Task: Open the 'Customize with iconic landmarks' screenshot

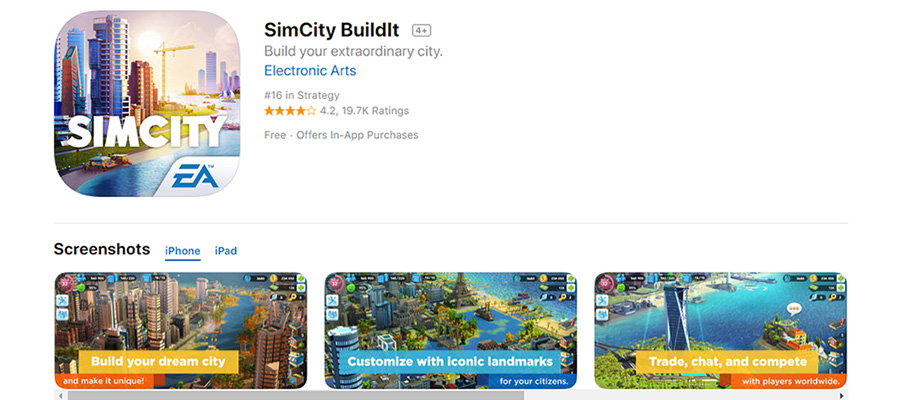Action: [x=451, y=331]
